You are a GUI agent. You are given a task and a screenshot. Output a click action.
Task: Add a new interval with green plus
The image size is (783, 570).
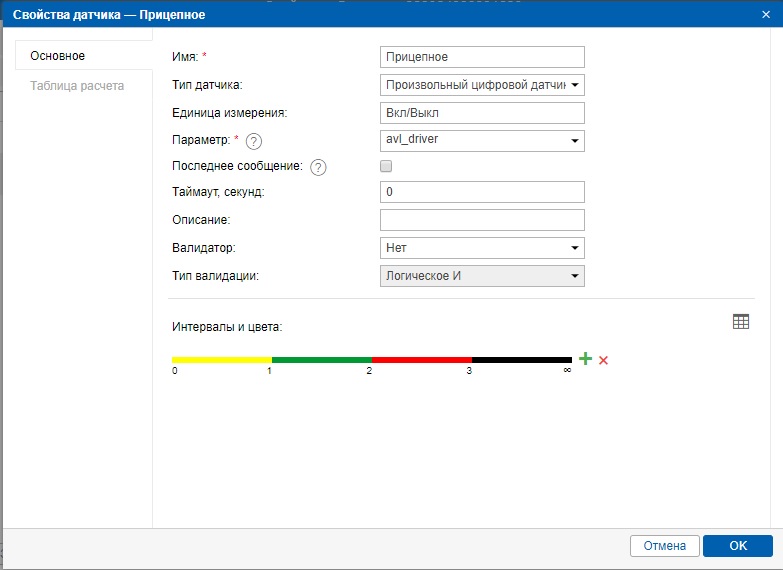coord(586,359)
